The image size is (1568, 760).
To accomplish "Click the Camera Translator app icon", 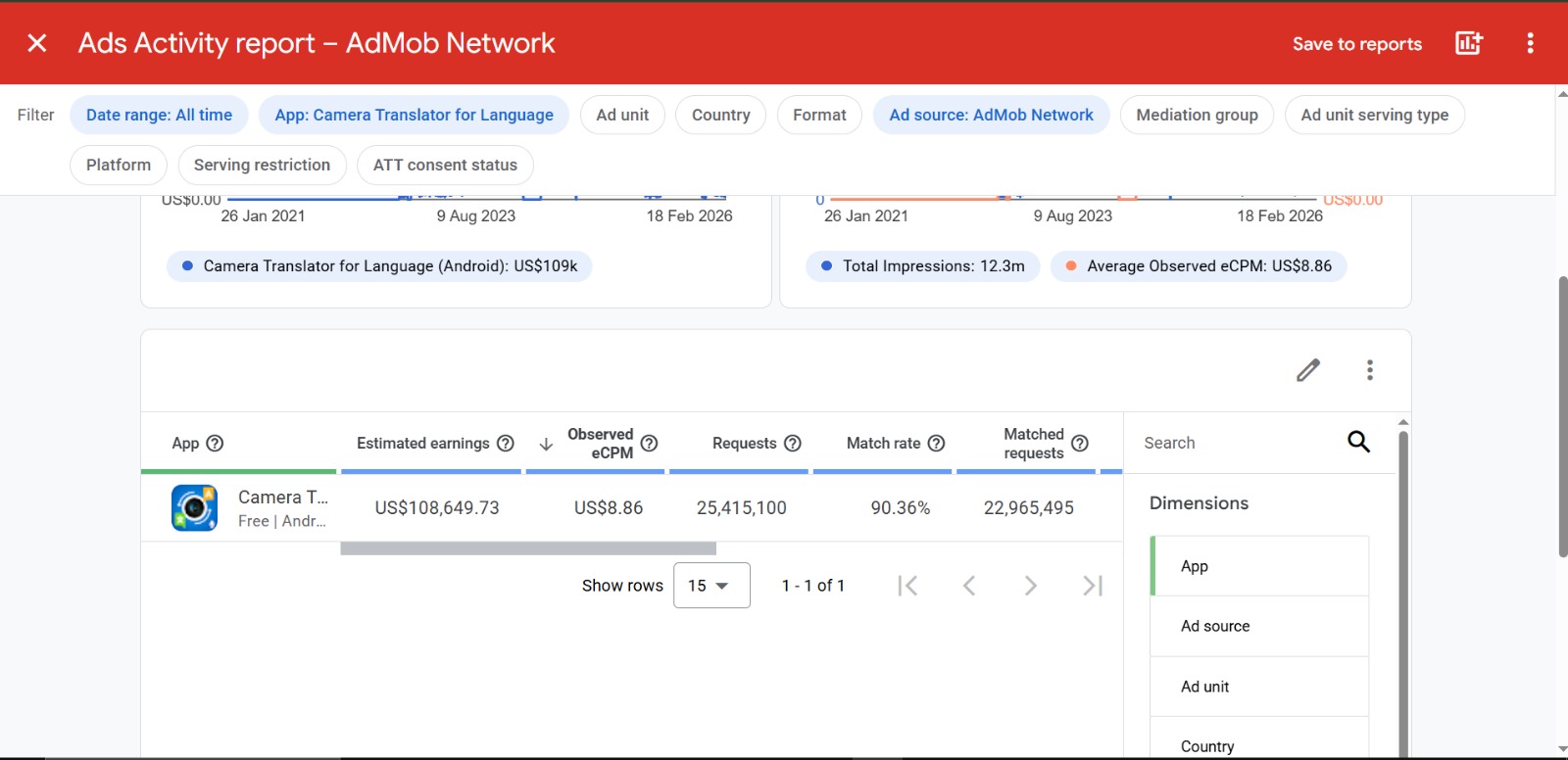I will pyautogui.click(x=194, y=507).
